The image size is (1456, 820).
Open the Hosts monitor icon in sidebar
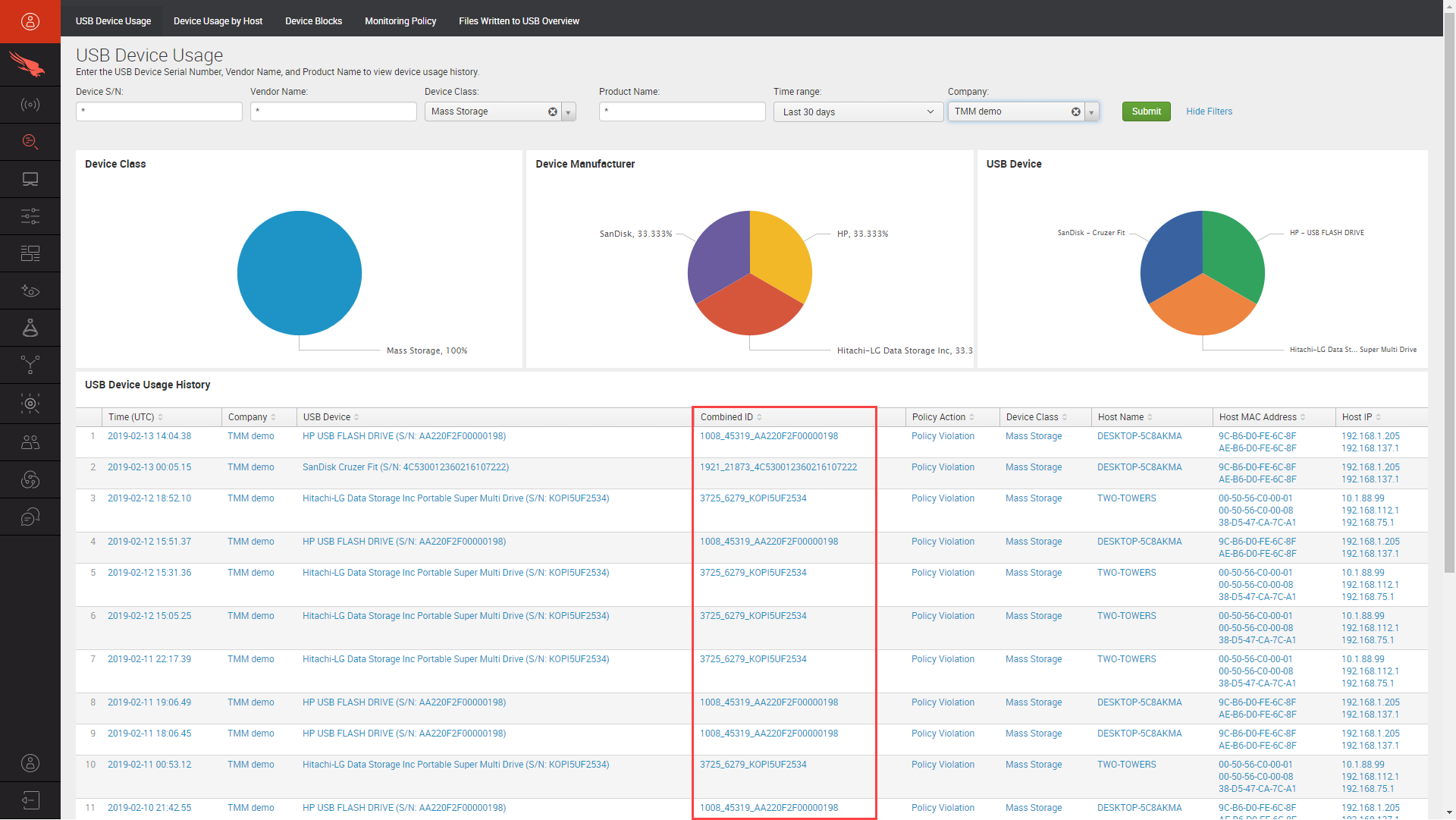coord(30,179)
